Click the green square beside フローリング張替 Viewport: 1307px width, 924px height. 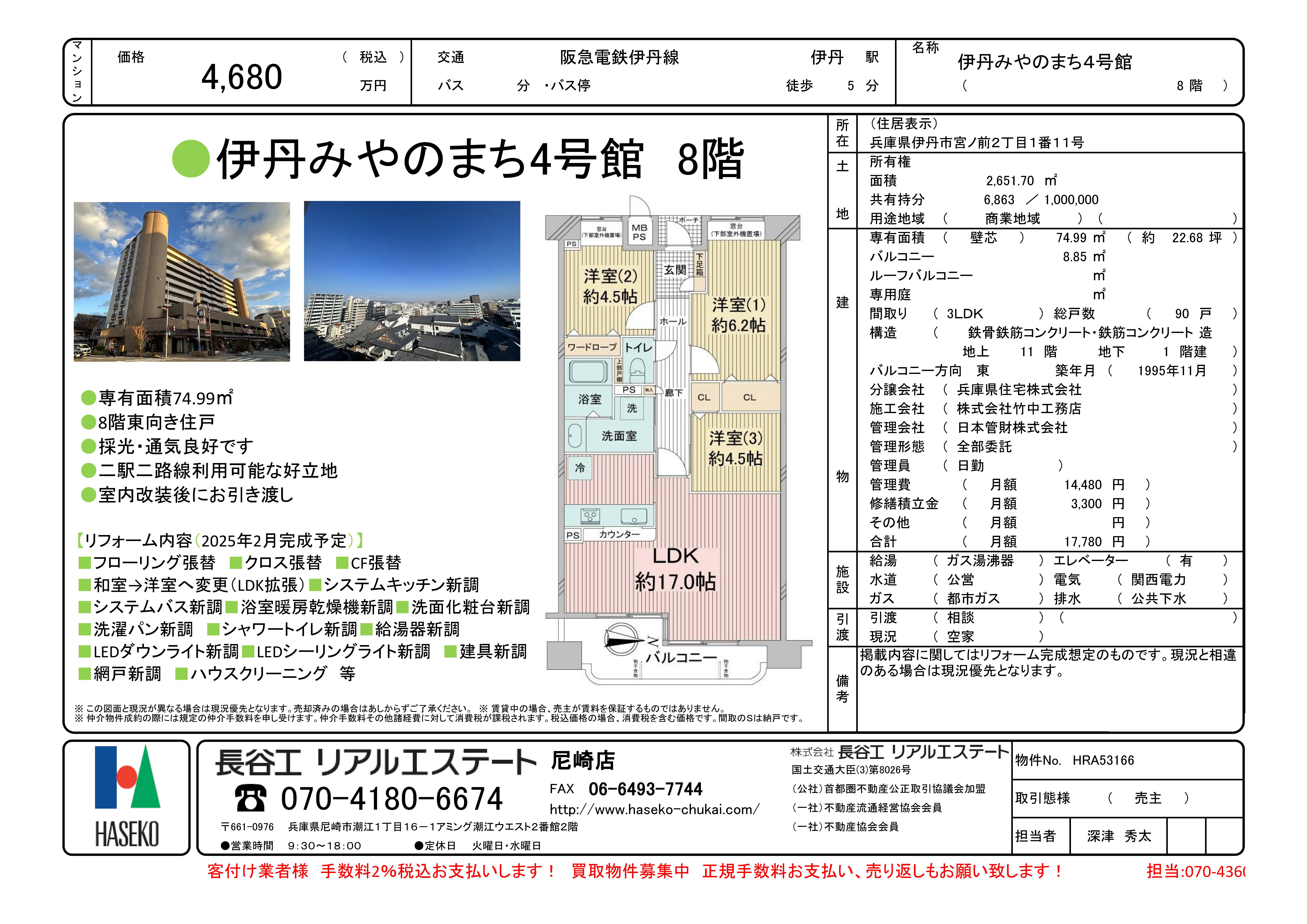point(85,563)
